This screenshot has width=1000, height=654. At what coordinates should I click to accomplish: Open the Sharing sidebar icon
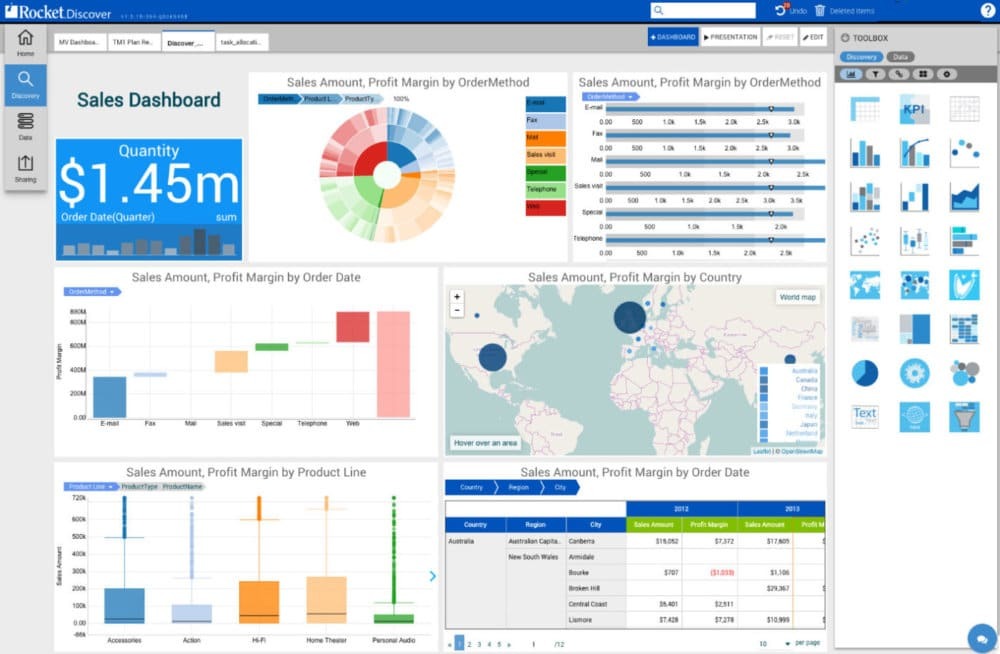click(x=25, y=167)
